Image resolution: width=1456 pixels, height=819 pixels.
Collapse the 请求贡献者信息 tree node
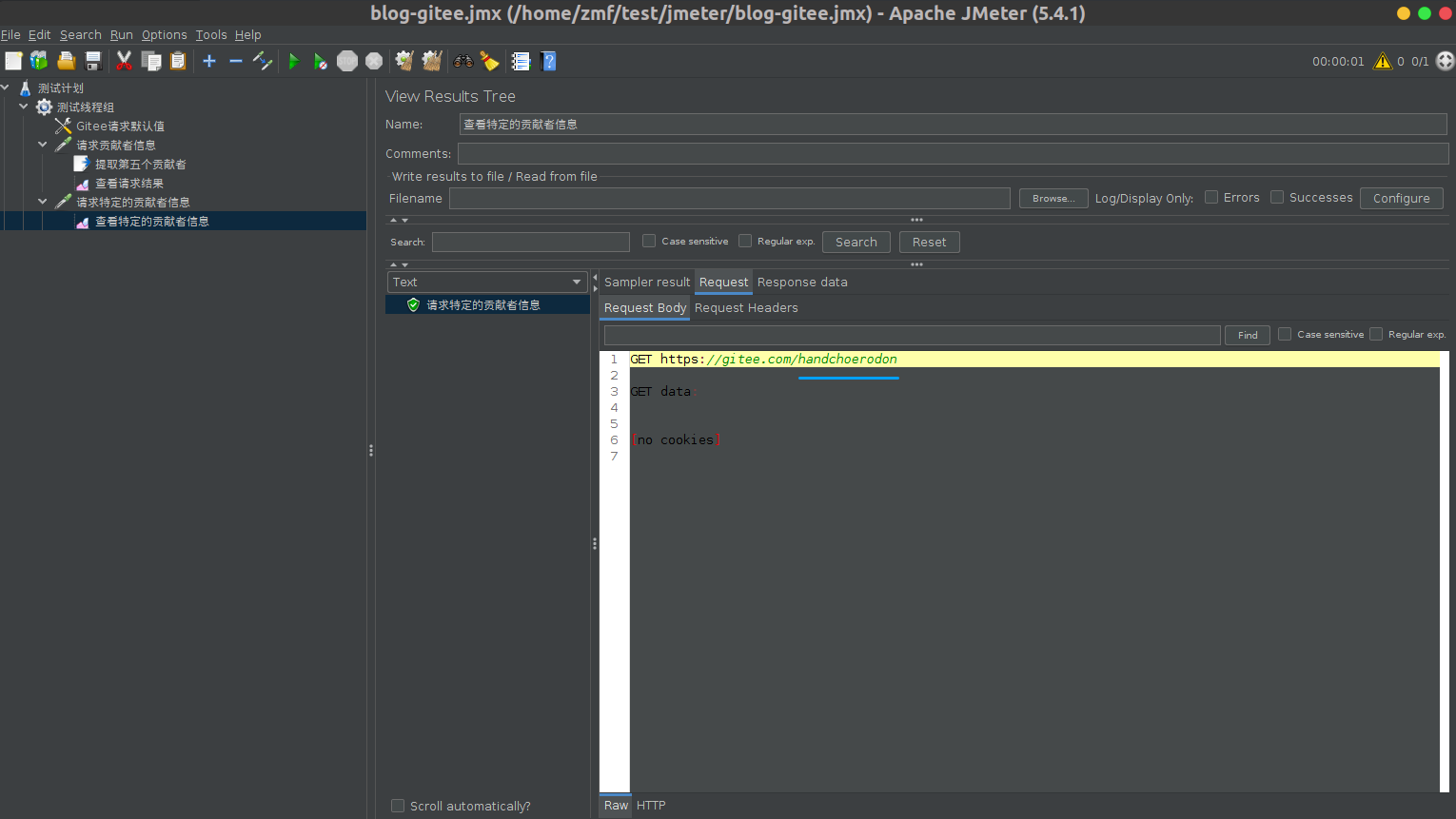pyautogui.click(x=43, y=145)
